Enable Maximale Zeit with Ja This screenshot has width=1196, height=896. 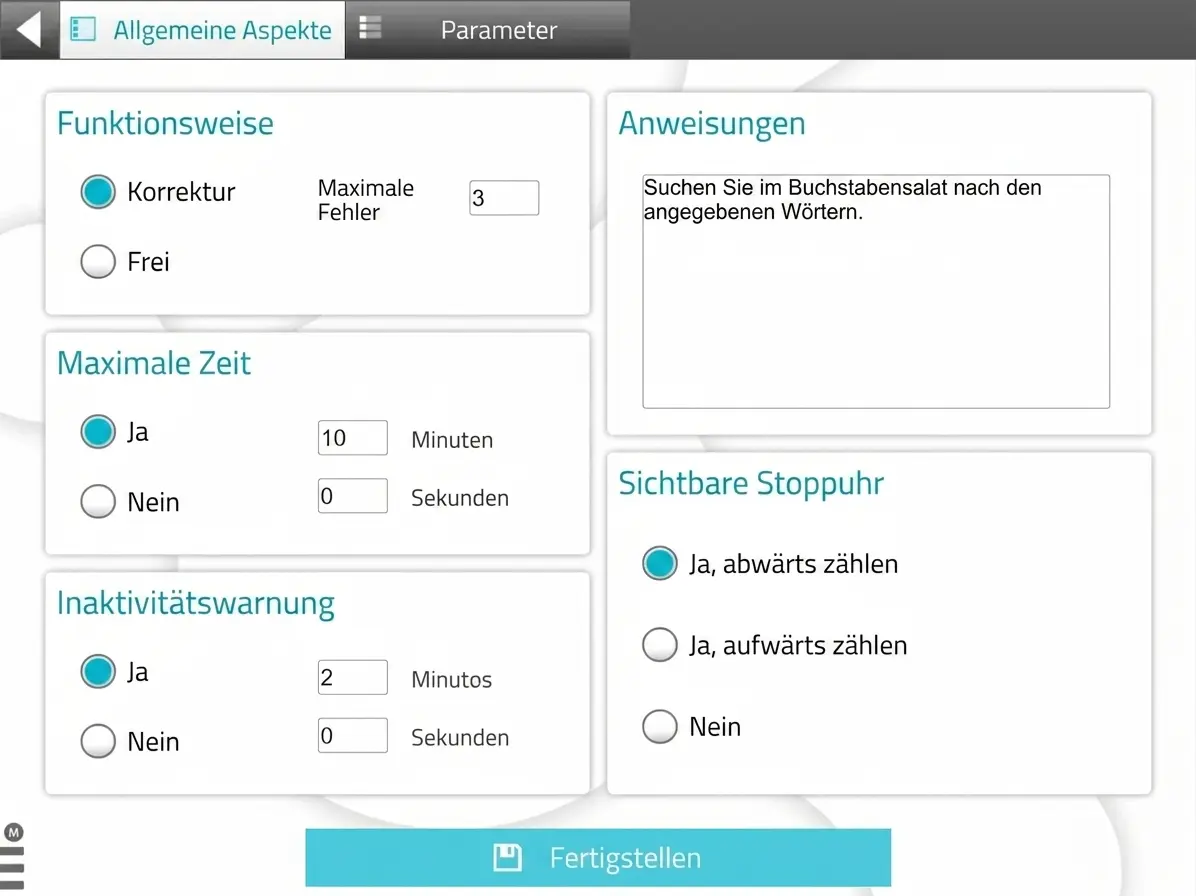coord(98,432)
